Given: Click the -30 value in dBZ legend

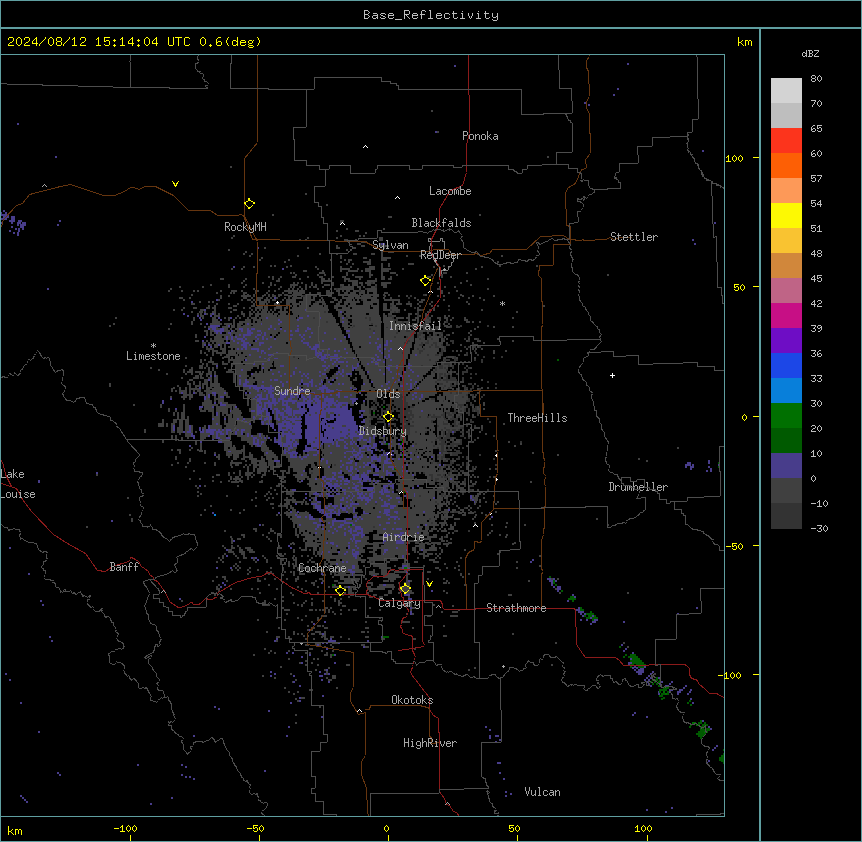Looking at the screenshot, I should tap(819, 529).
